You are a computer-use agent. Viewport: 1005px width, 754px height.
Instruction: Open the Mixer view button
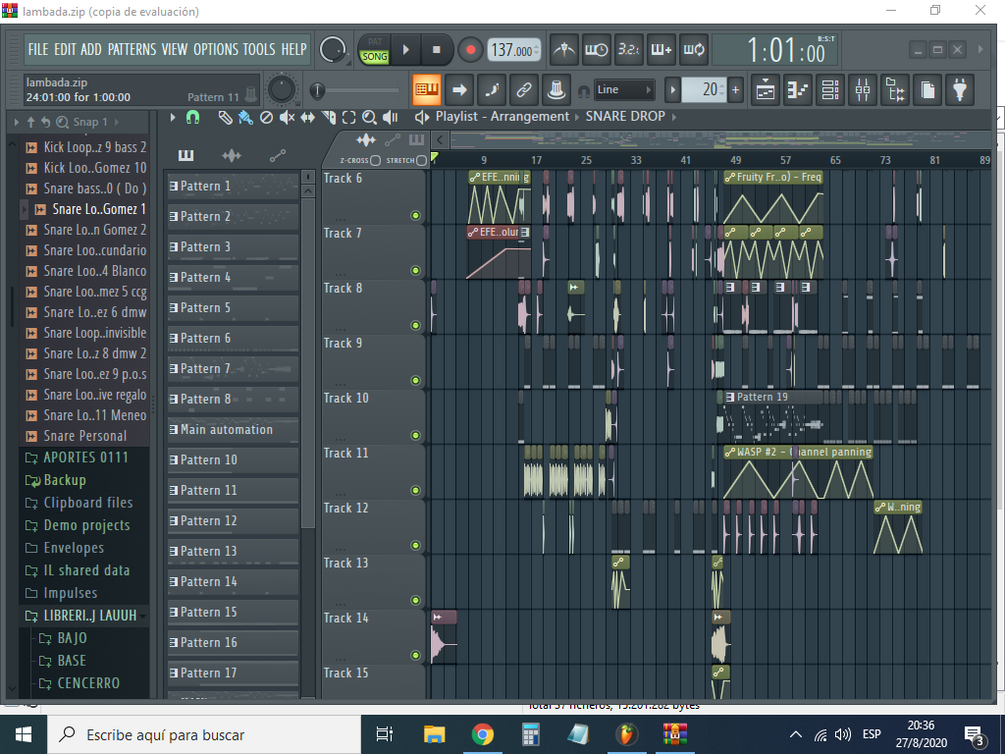click(863, 90)
